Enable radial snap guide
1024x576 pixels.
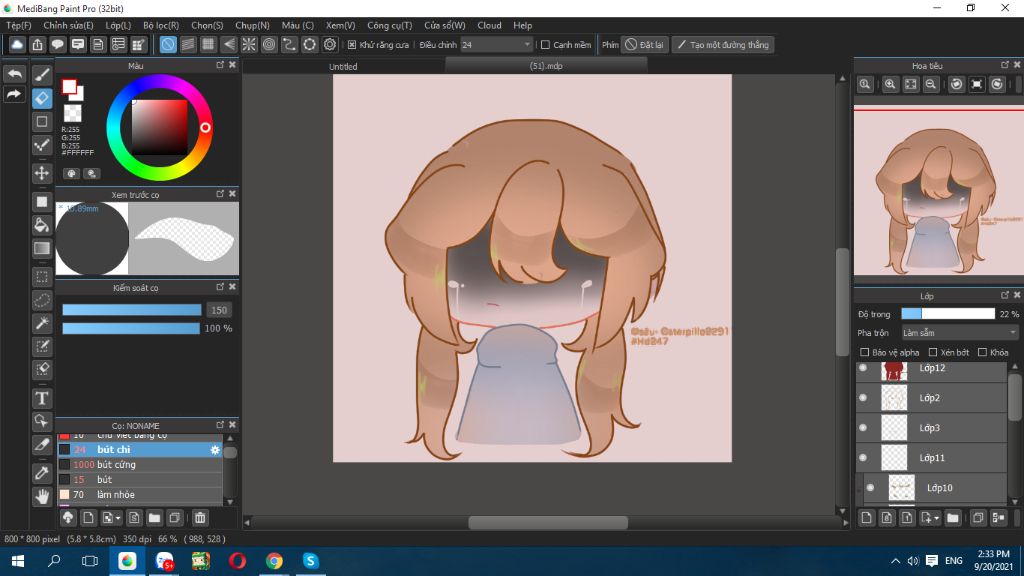[249, 44]
